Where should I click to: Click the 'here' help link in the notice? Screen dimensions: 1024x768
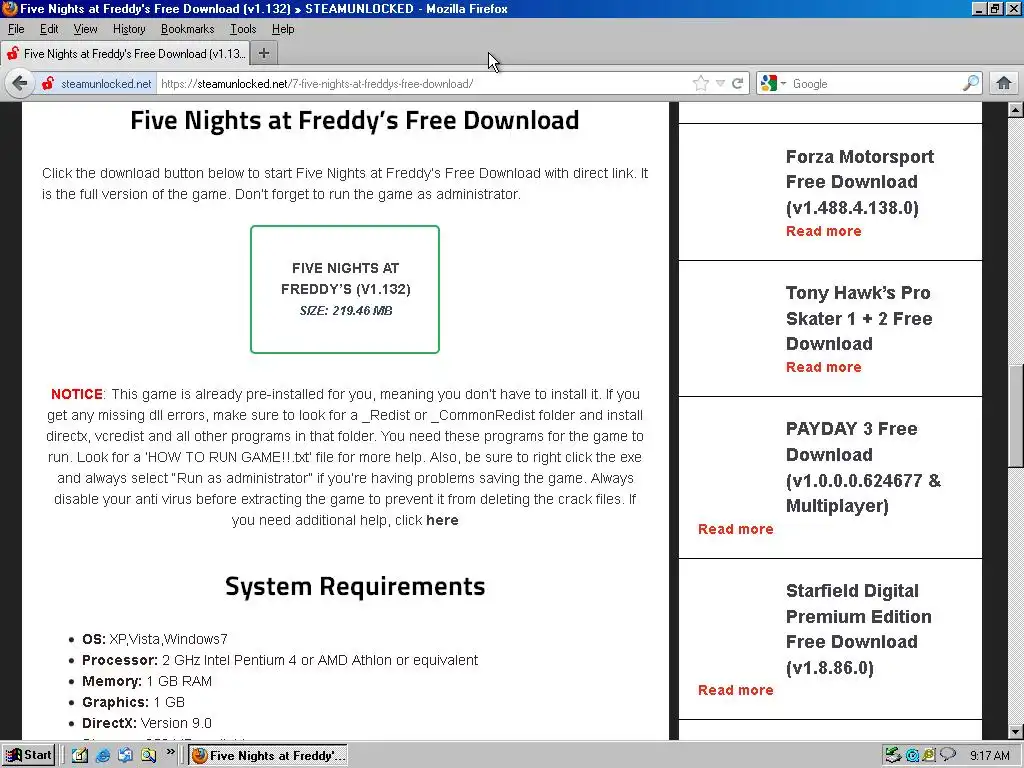click(x=442, y=520)
